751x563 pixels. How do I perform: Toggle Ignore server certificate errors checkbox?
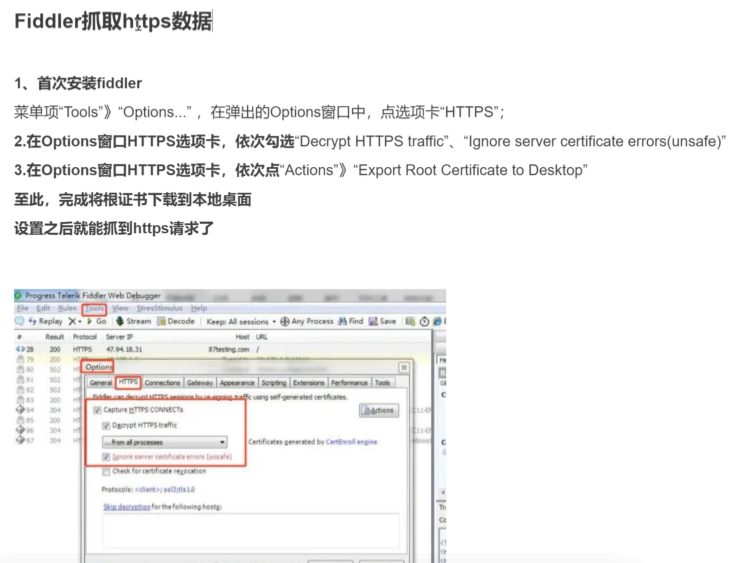tap(106, 457)
